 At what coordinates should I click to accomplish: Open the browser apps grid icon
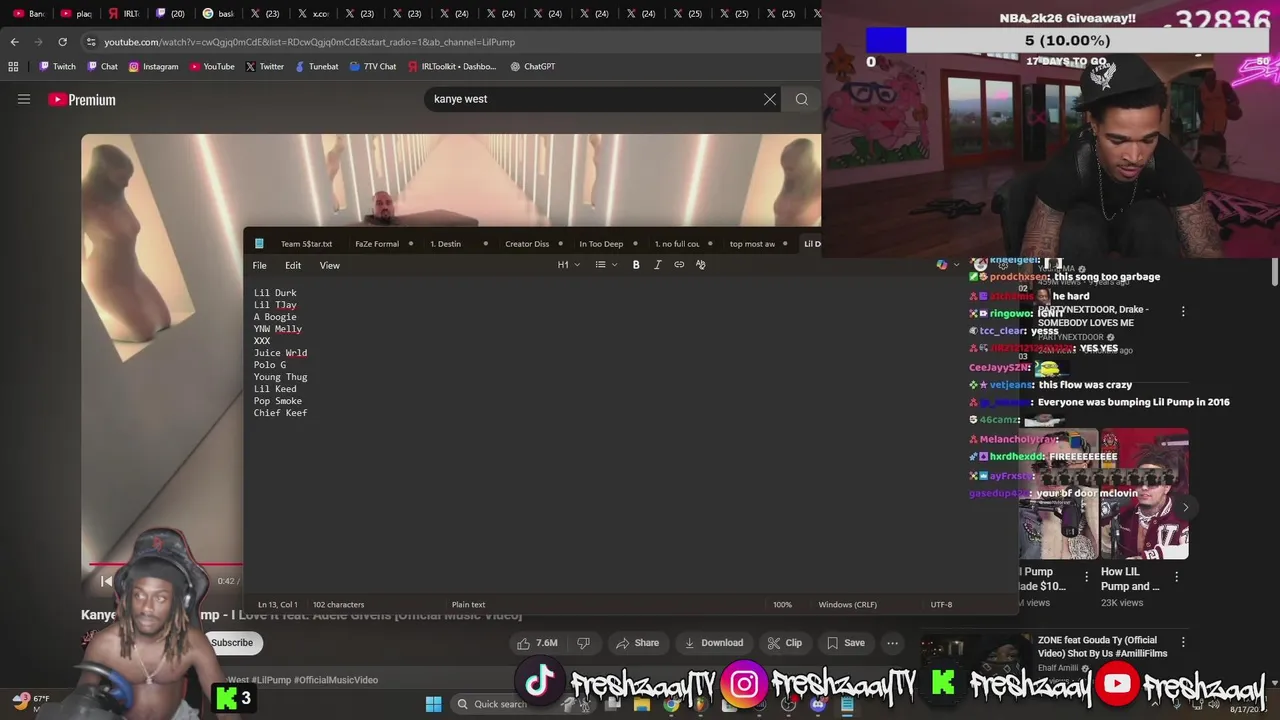(x=13, y=67)
